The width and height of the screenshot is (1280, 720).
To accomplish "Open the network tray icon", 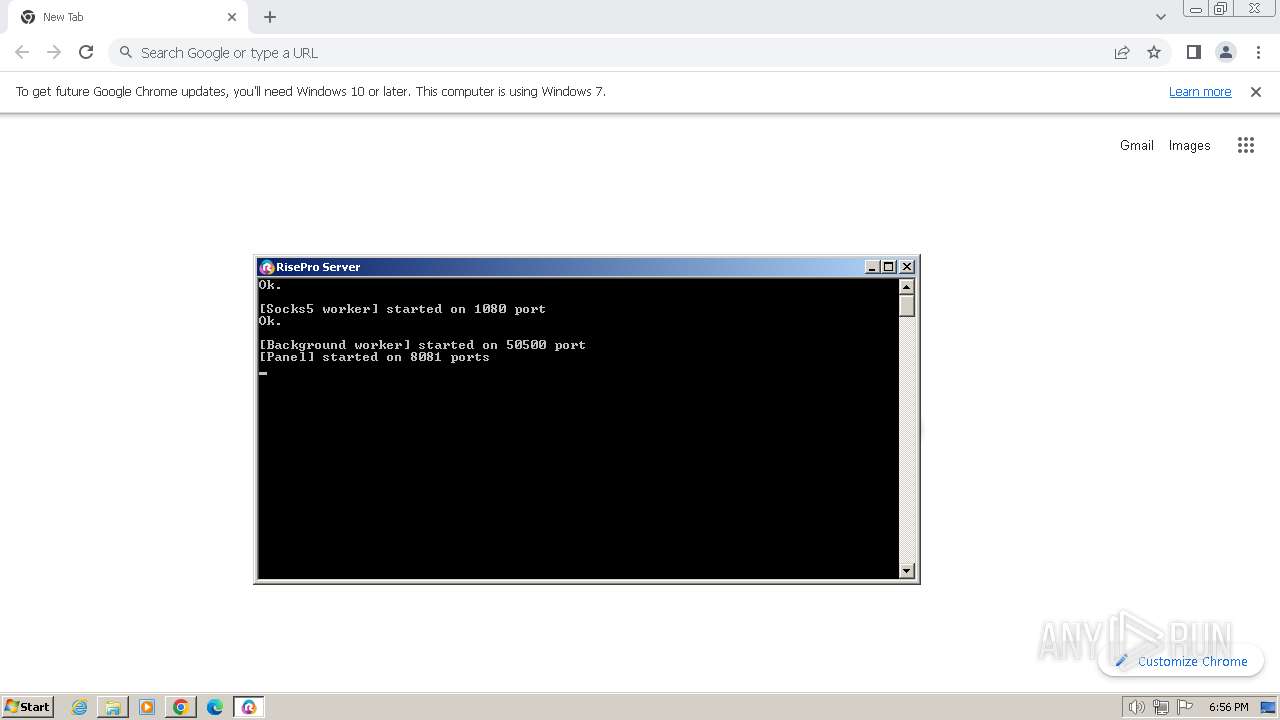I will tap(1160, 707).
